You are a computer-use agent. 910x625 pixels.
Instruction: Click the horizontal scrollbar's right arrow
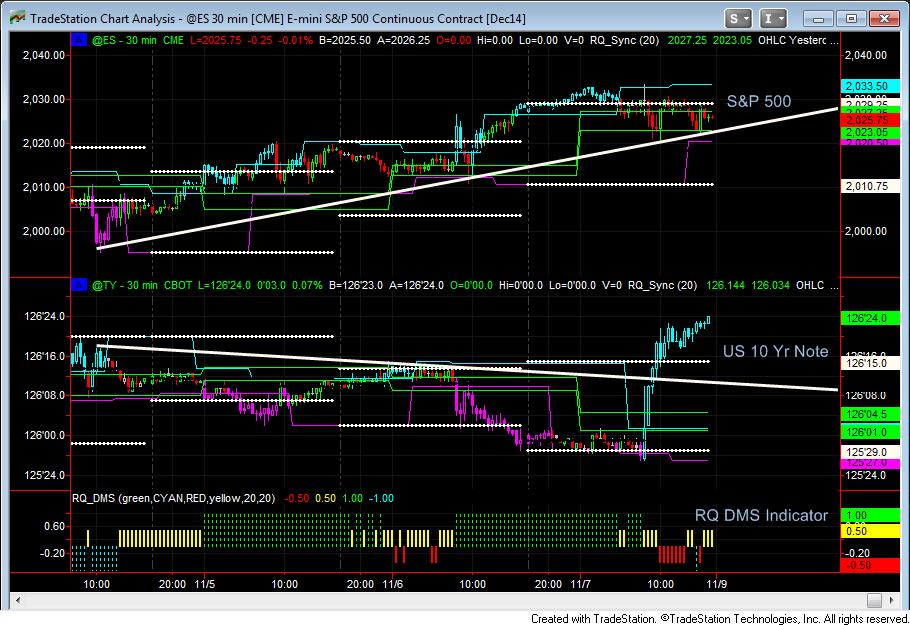tap(892, 600)
